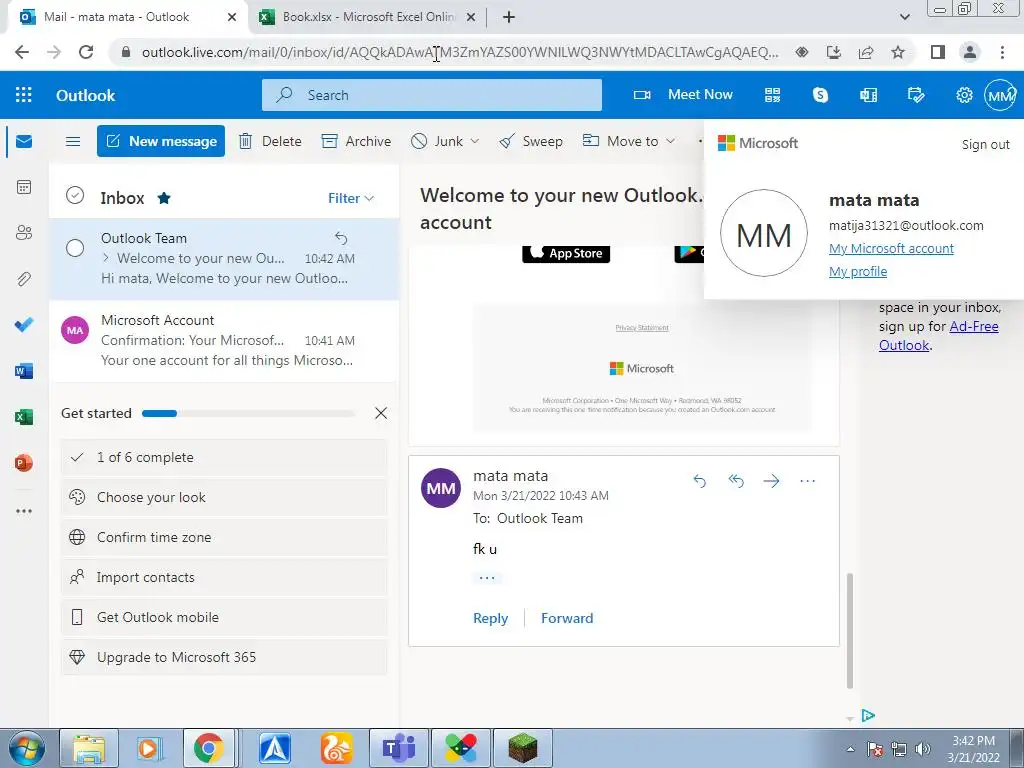Click Forward link below the message

[567, 618]
